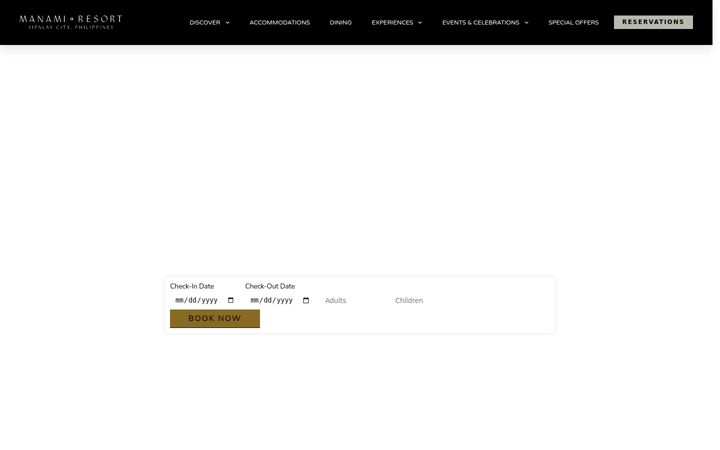720x450 pixels.
Task: View Special Offers page
Action: (574, 22)
